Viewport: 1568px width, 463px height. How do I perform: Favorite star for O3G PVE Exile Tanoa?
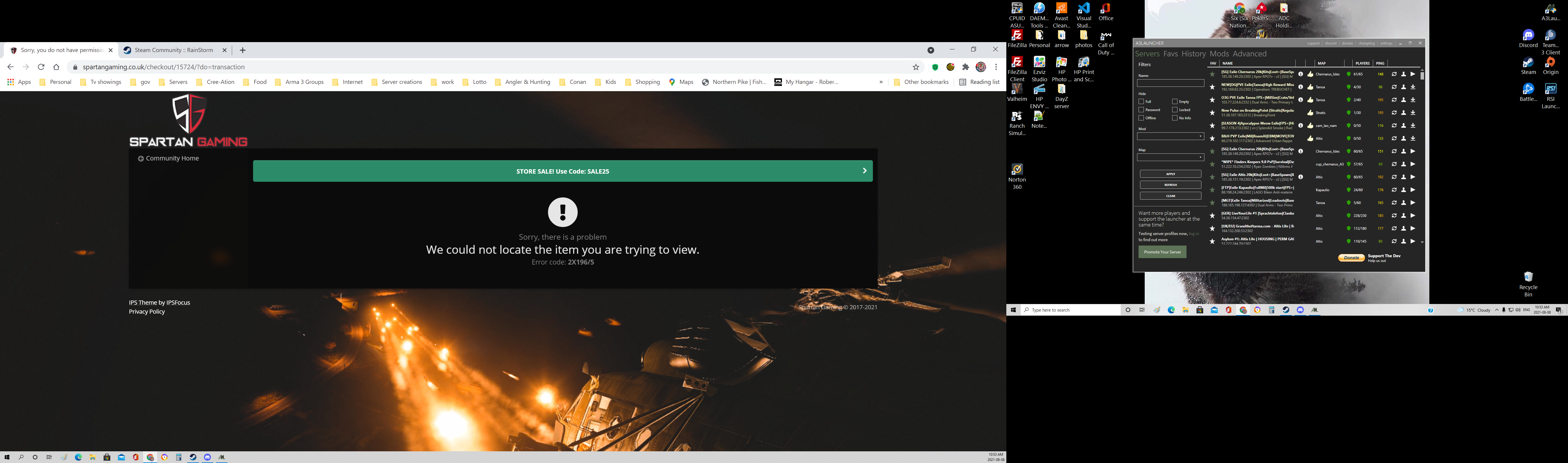coord(1212,100)
